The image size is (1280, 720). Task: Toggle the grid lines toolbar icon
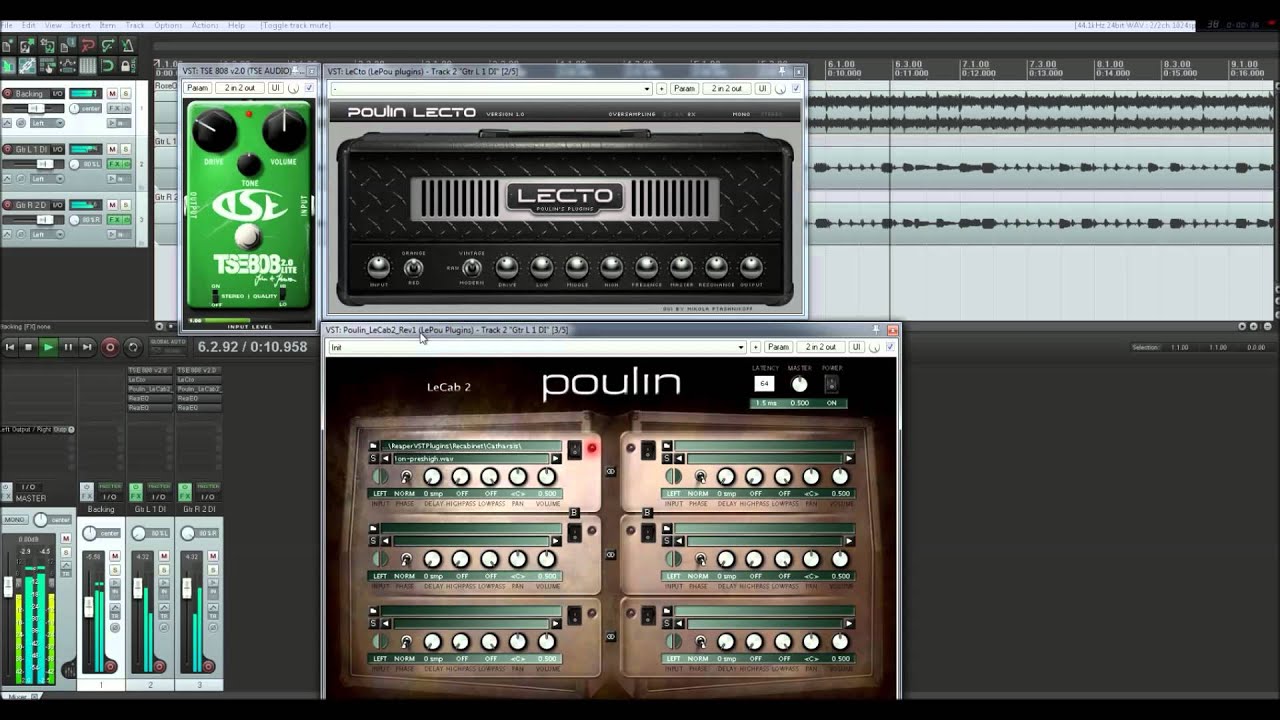[x=88, y=66]
